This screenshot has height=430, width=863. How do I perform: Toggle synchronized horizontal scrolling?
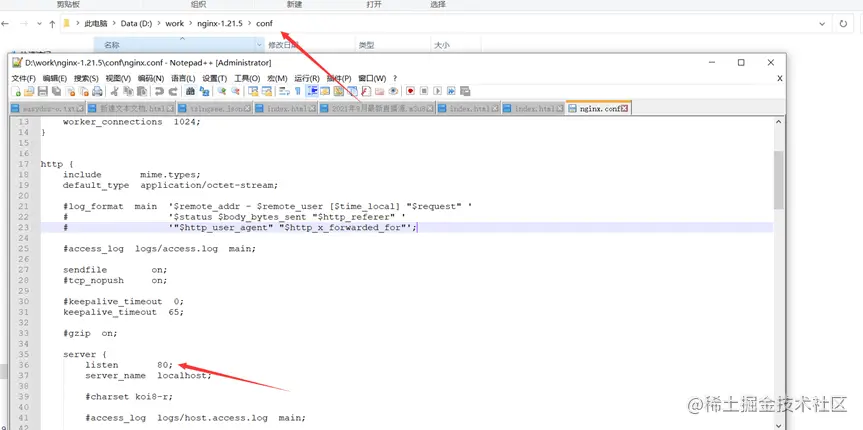tap(266, 91)
